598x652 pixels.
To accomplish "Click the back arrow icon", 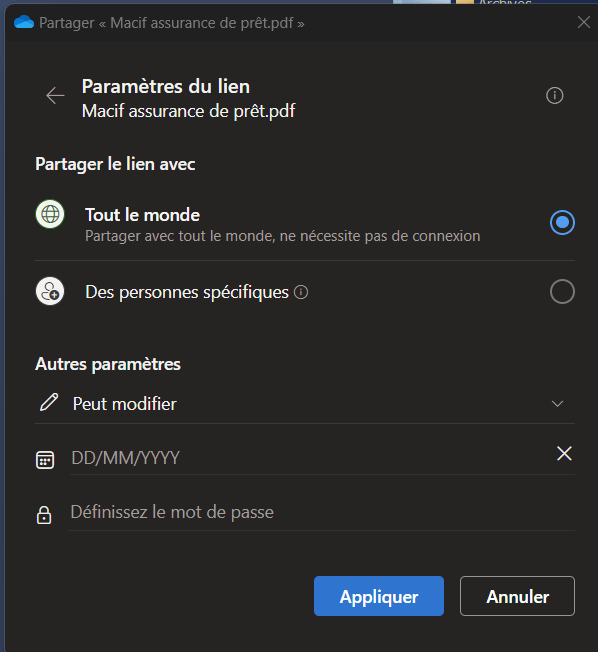I will click(55, 96).
